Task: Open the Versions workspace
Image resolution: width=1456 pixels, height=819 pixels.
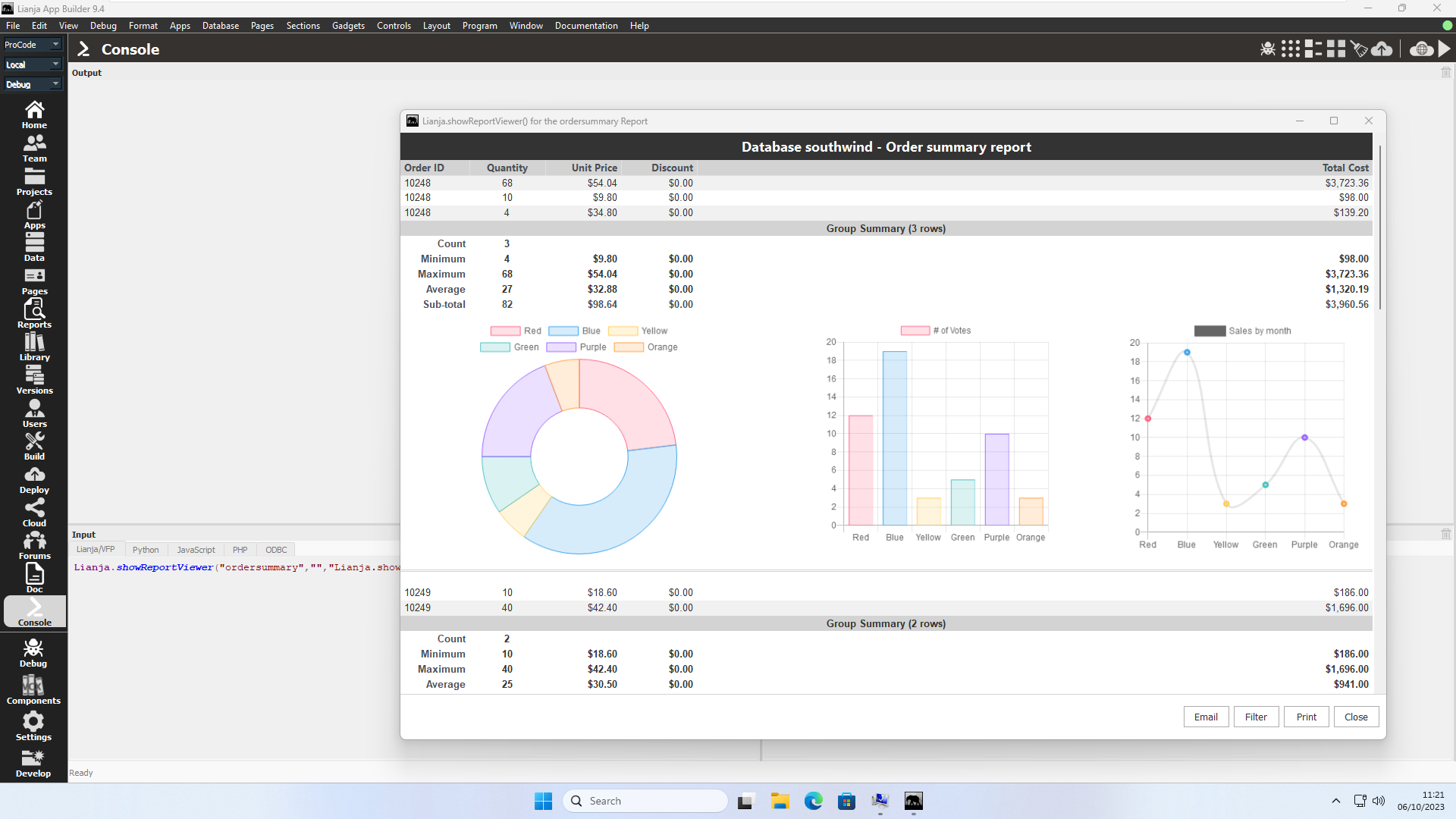Action: pos(34,379)
